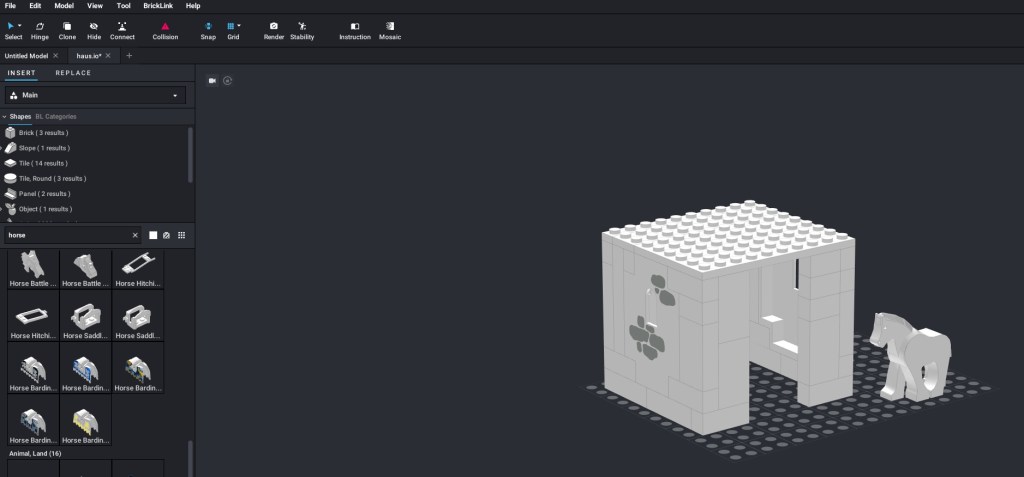Toggle the Collision detection warning
Screen dimensions: 1024x477
pyautogui.click(x=165, y=30)
